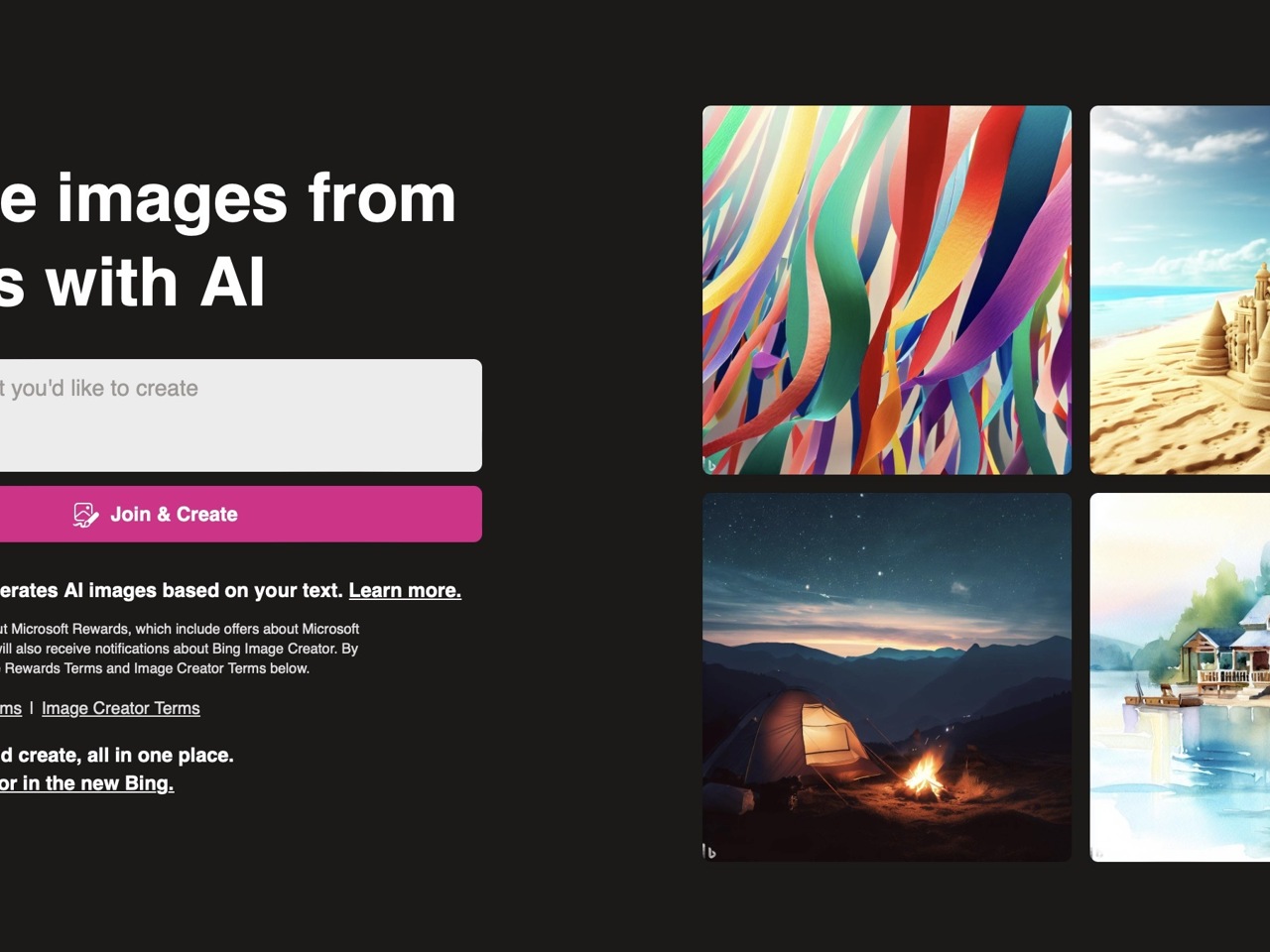Focus the prompt box reading "you'd like to create"
This screenshot has height=952, width=1270.
(241, 416)
